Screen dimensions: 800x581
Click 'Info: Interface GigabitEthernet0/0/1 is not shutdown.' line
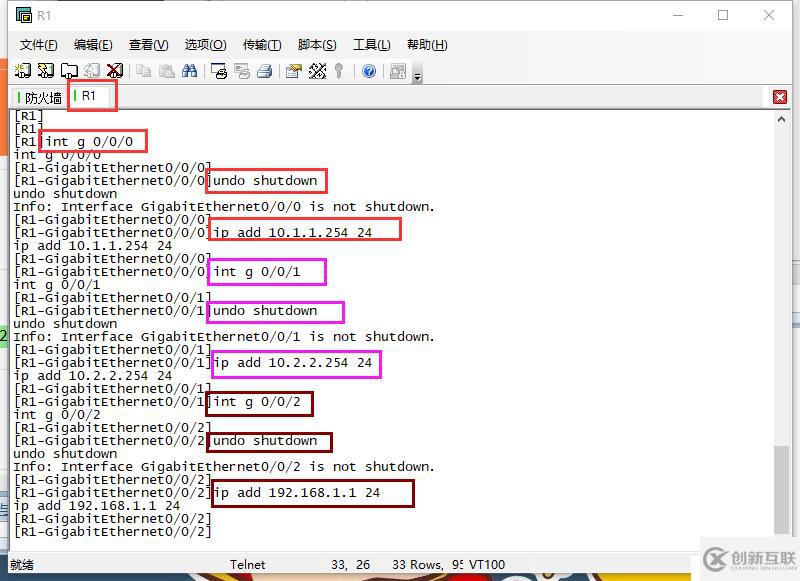(224, 337)
